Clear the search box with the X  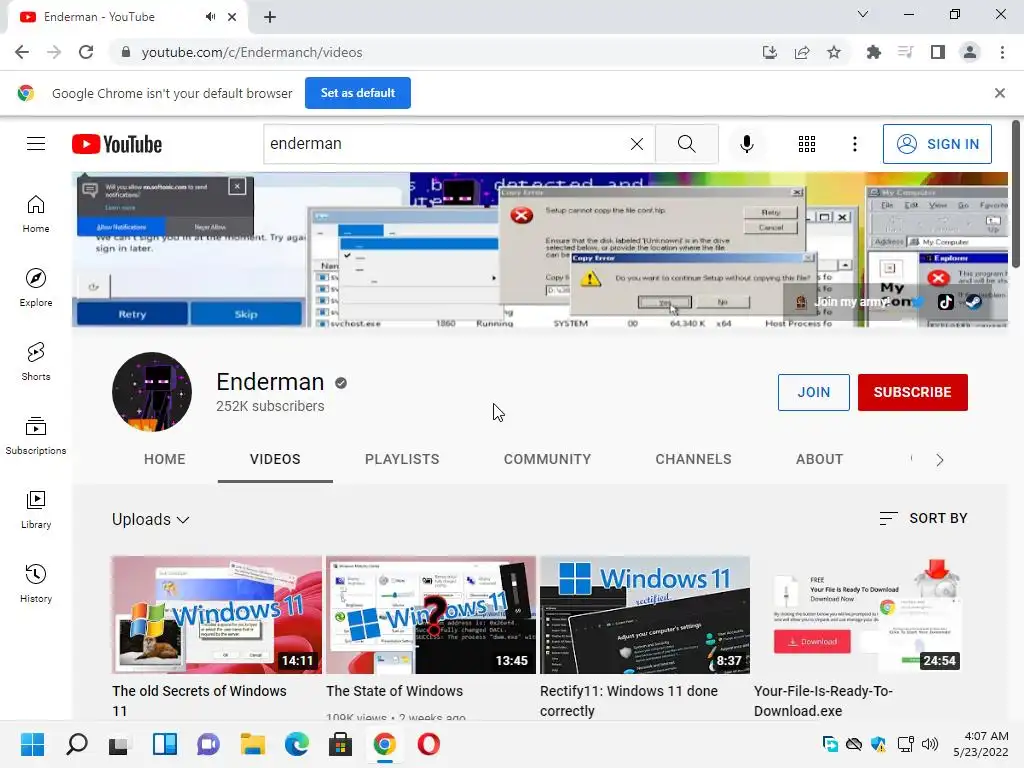[x=637, y=144]
